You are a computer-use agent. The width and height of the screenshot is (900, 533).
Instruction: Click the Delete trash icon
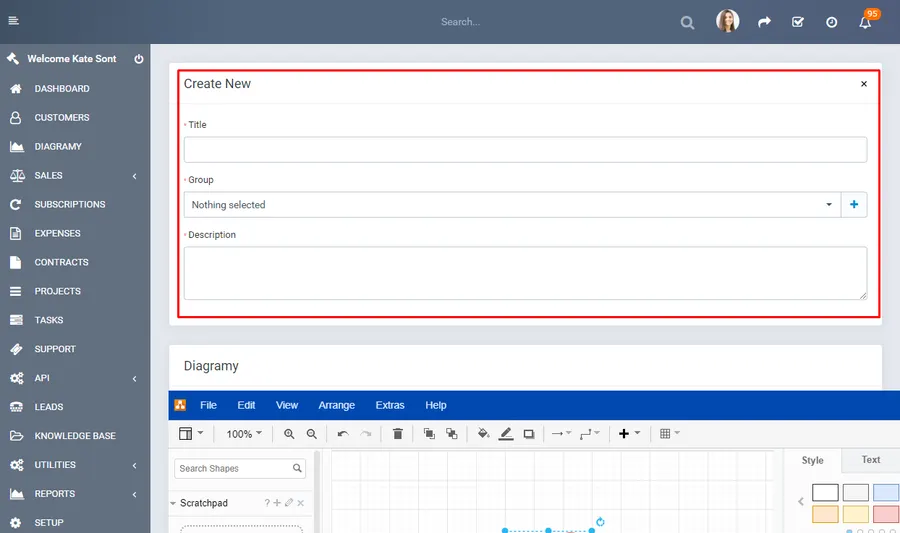point(397,434)
